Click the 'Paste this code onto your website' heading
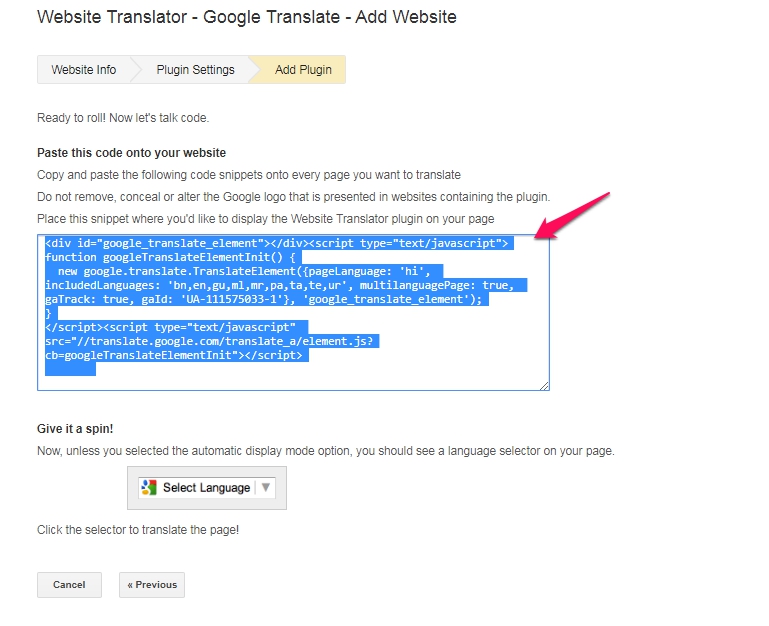 (x=131, y=153)
